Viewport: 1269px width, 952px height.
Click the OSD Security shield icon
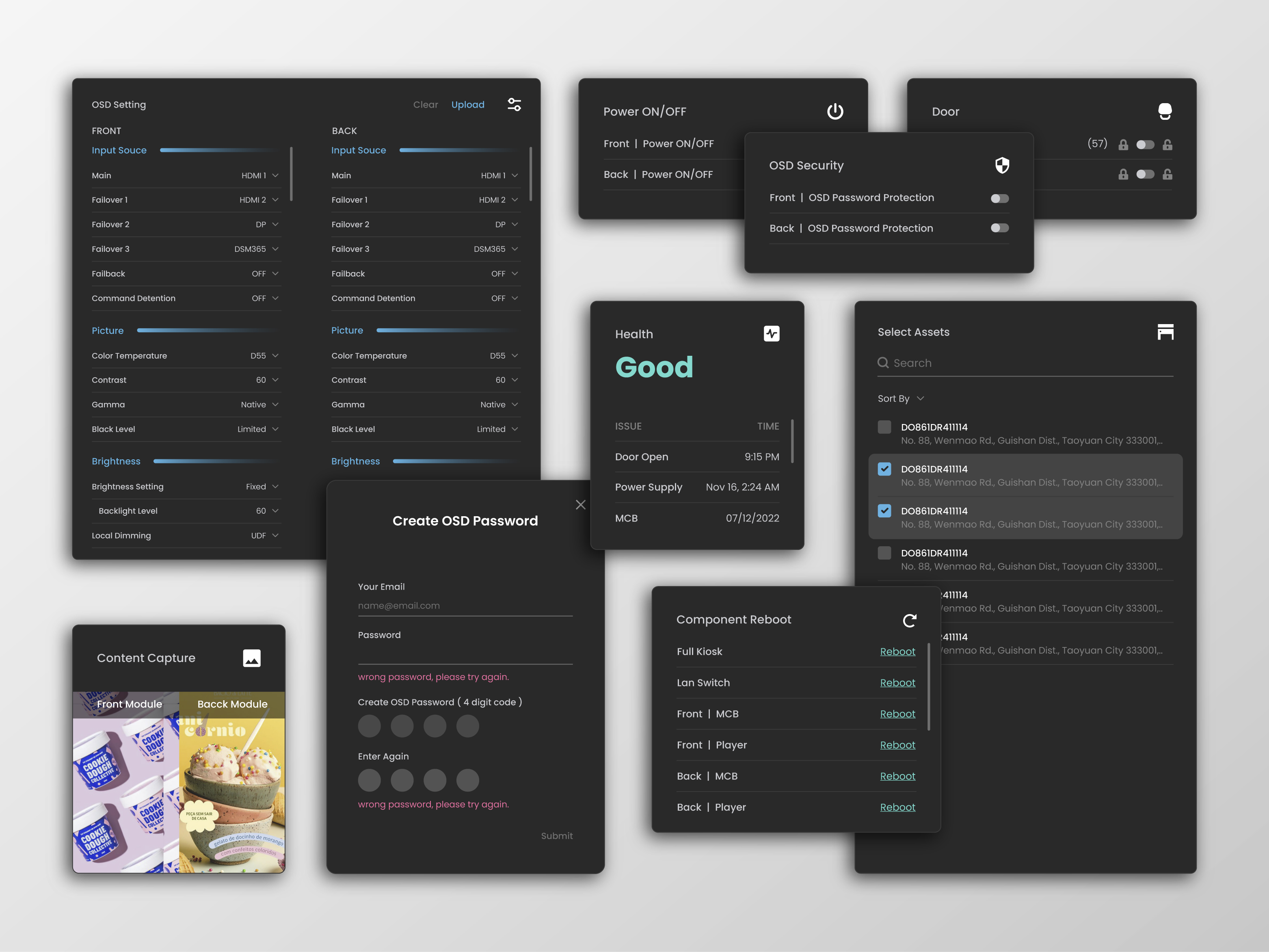(x=1002, y=165)
